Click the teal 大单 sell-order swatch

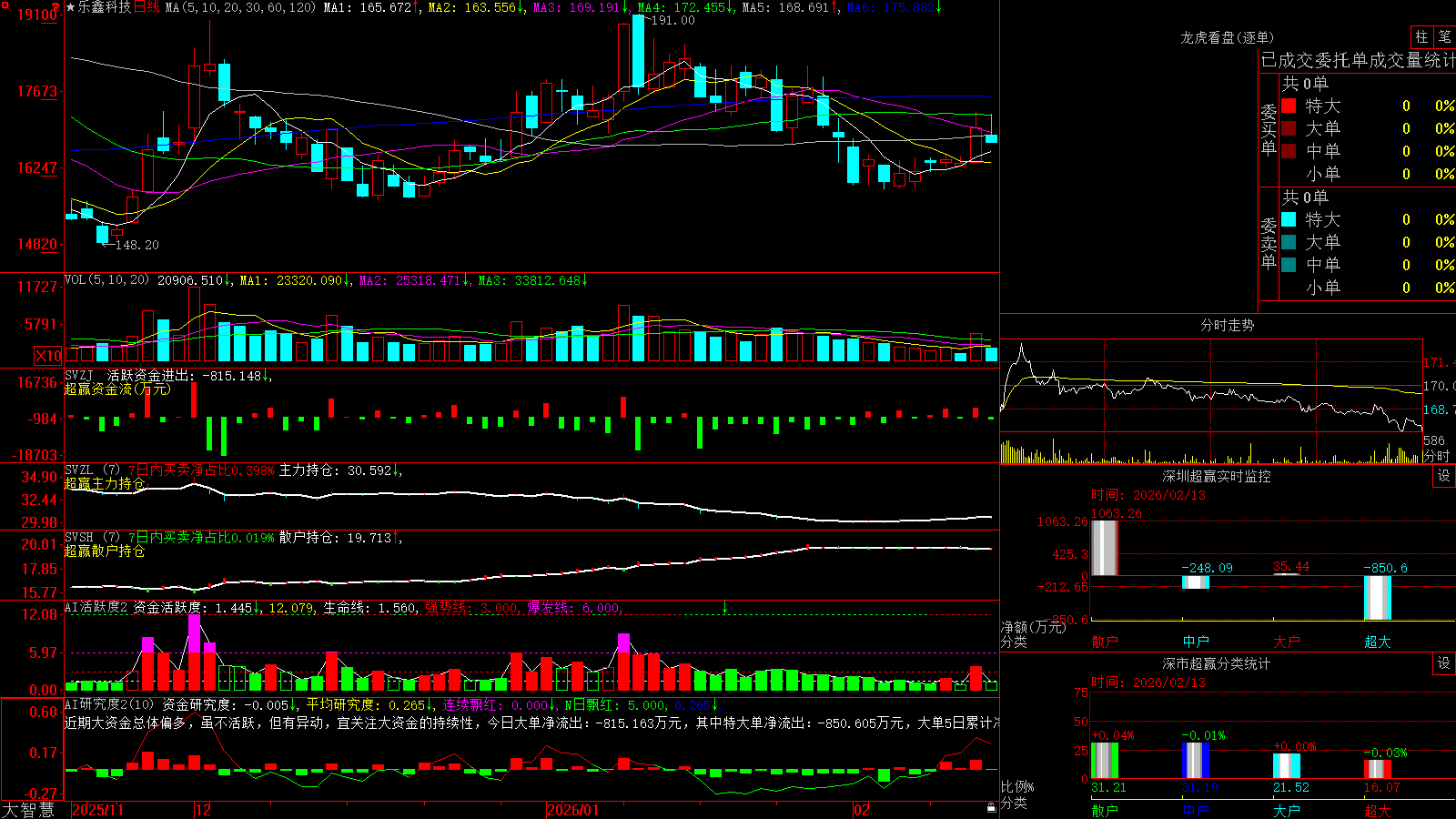click(1289, 242)
